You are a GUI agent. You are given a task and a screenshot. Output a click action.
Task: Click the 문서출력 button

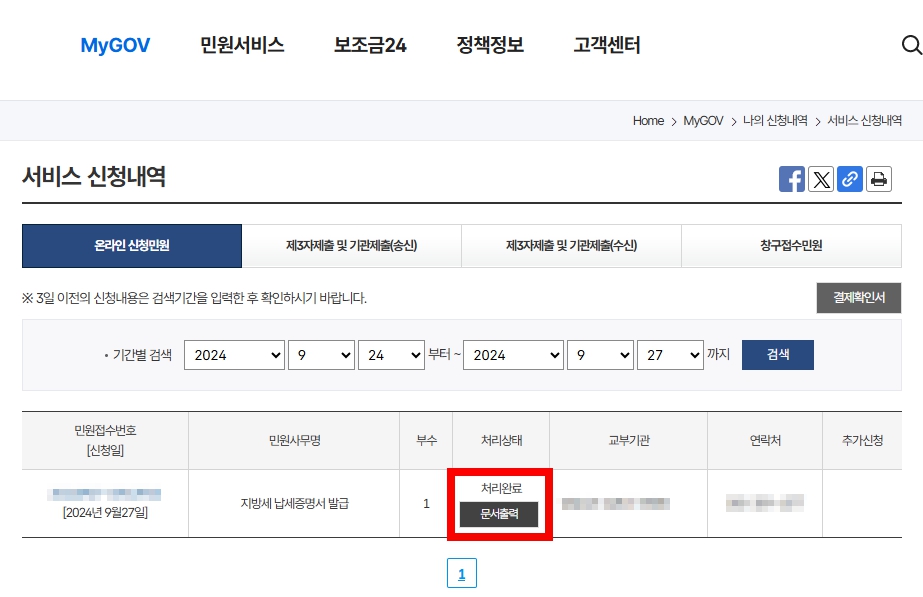[499, 514]
